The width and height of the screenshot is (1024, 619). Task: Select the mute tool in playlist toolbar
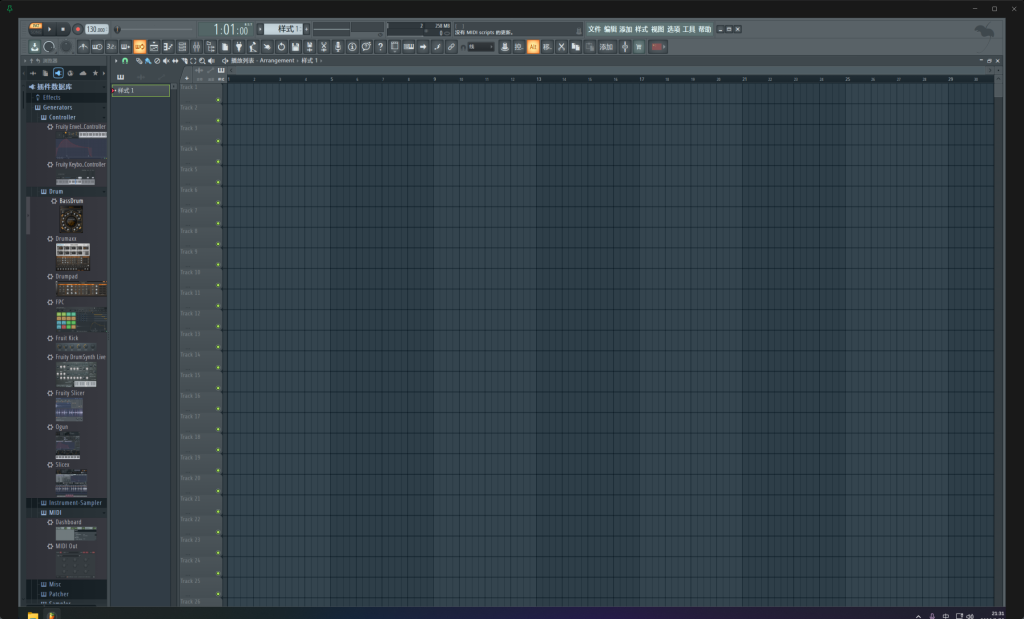click(165, 61)
